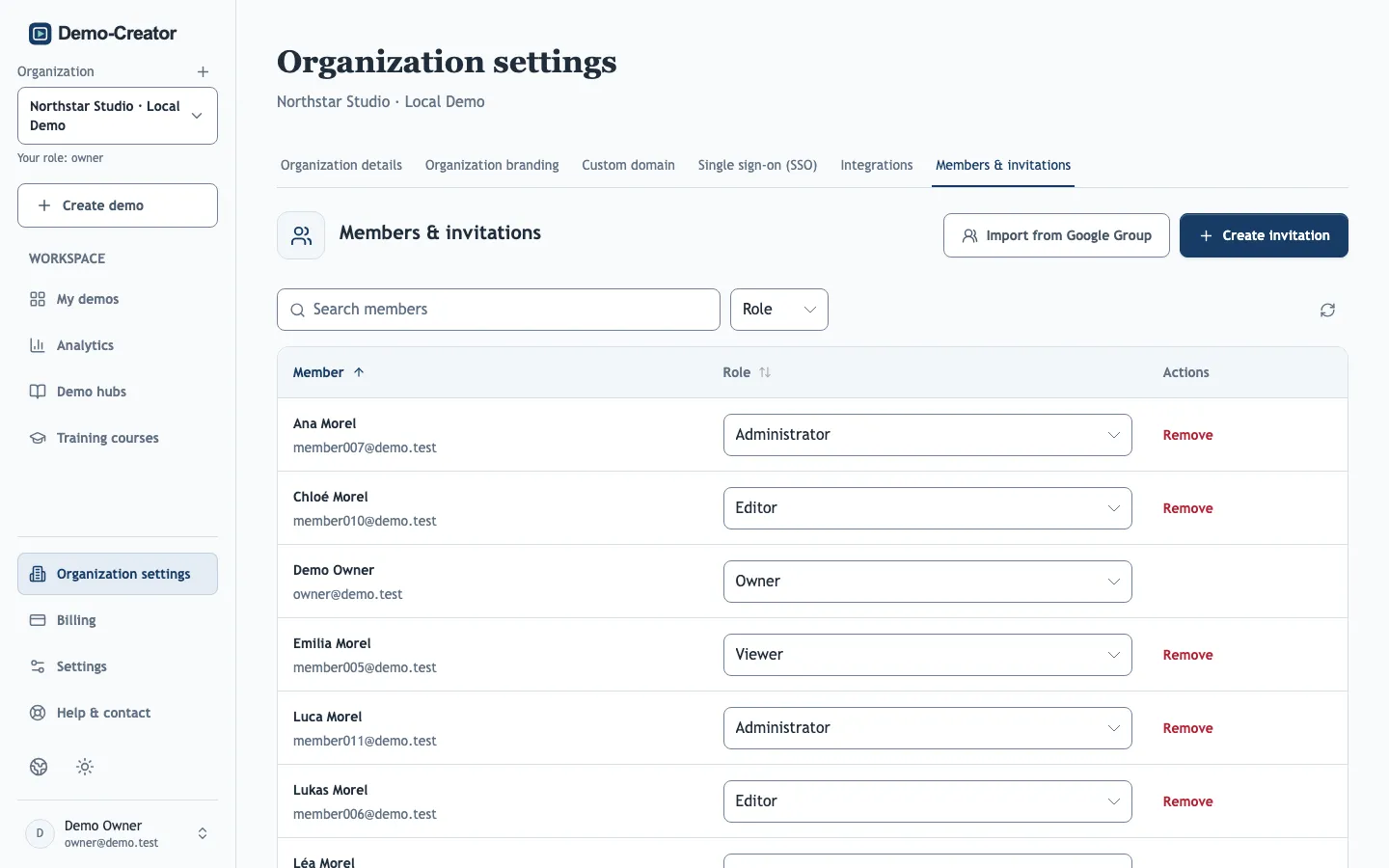
Task: Expand the Demo Owner account menu chevrons
Action: 203,833
